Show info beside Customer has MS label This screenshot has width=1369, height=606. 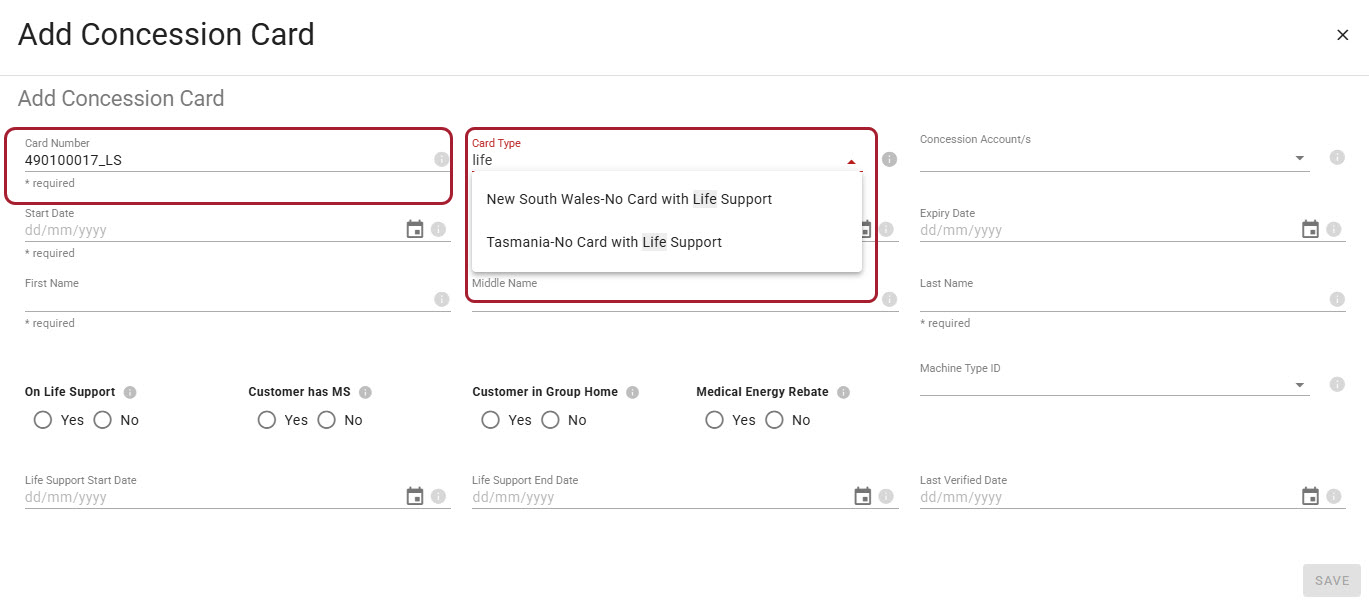[365, 392]
